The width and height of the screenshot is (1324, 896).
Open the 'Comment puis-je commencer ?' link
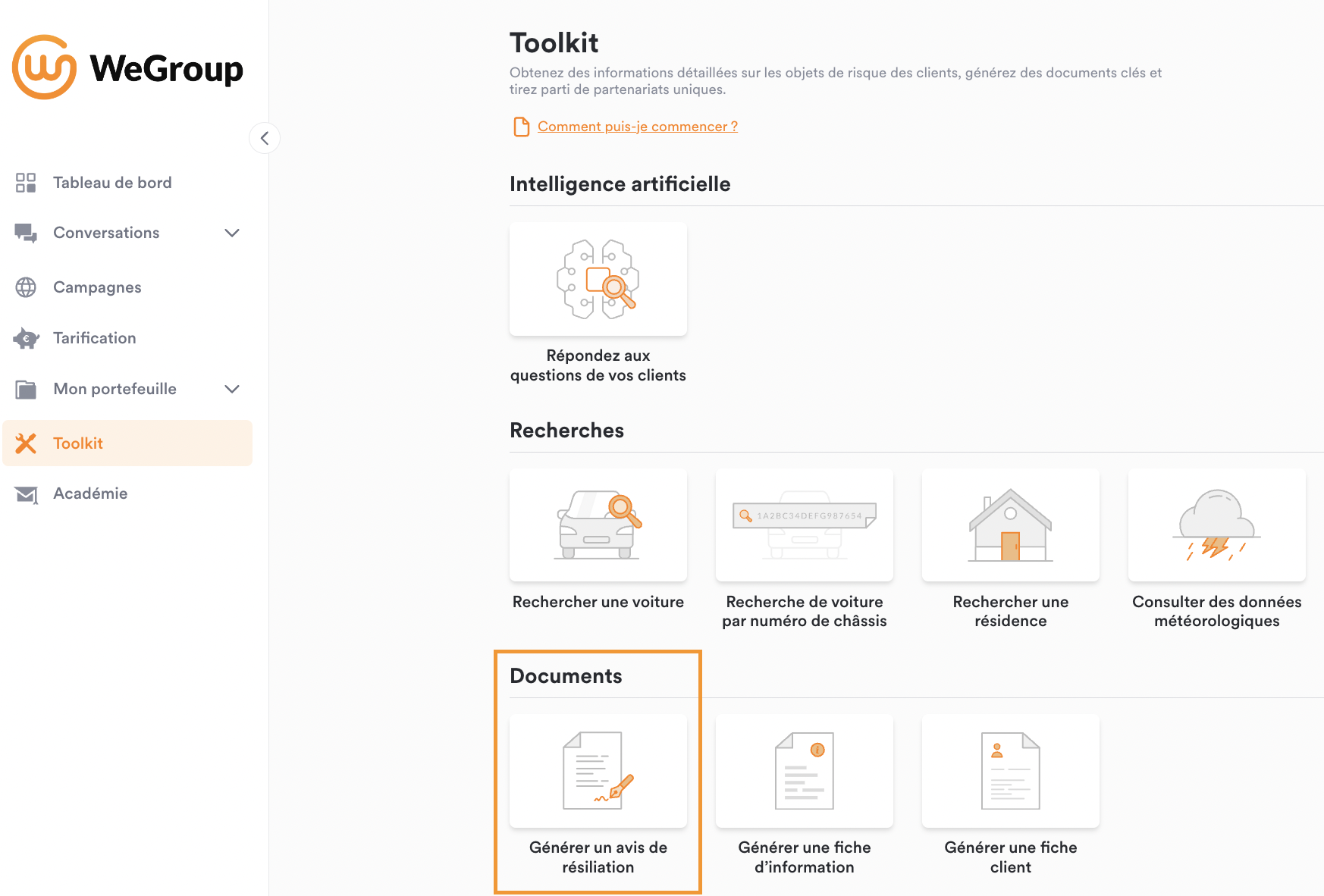tap(638, 127)
